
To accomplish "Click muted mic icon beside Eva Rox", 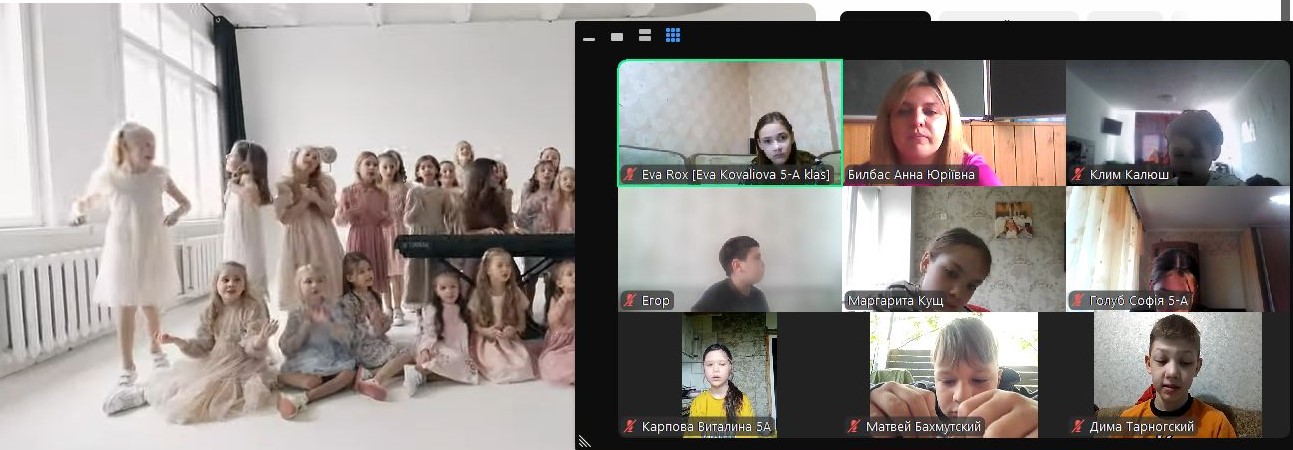I will pos(630,174).
